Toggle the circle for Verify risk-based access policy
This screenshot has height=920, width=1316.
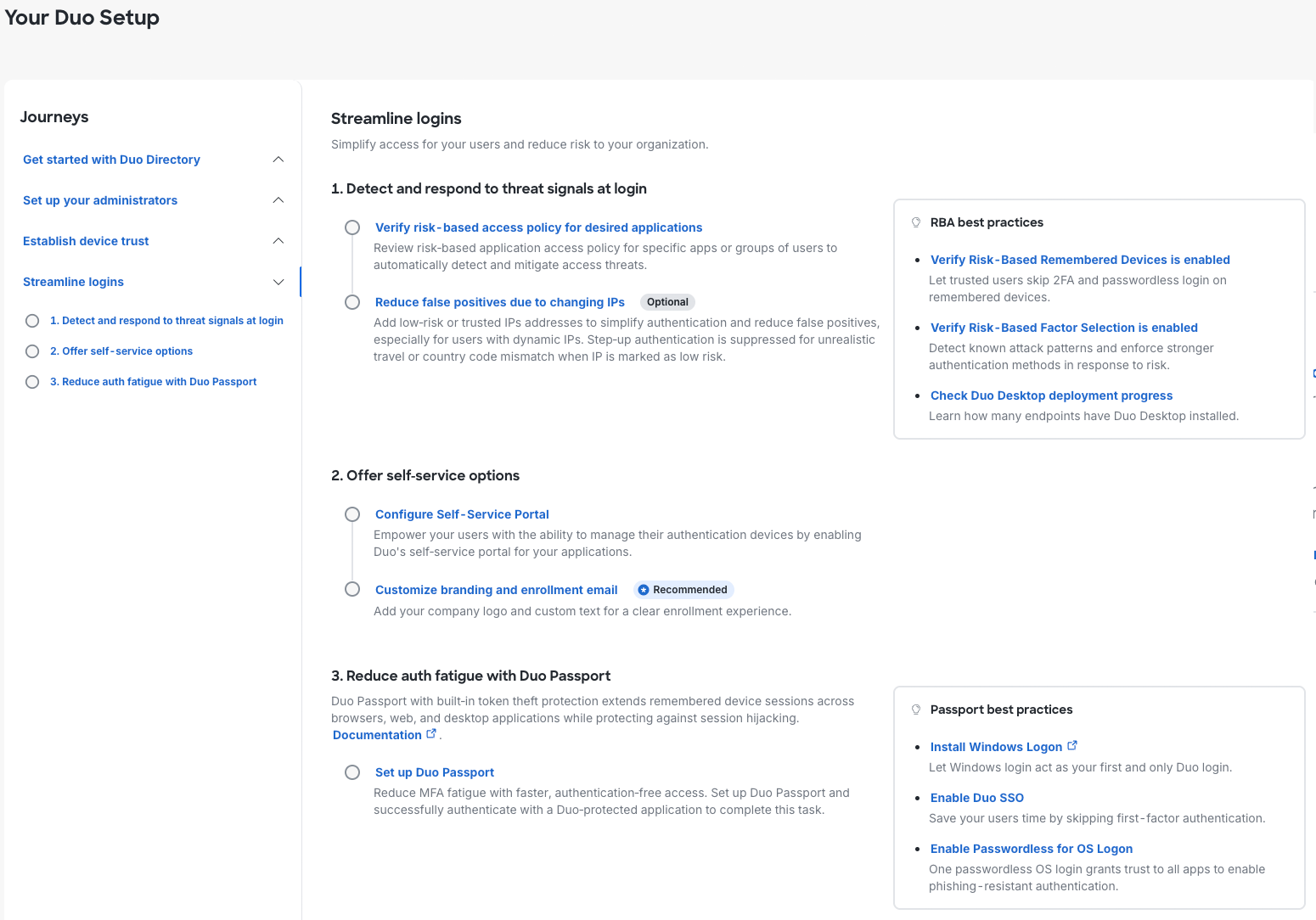pyautogui.click(x=352, y=227)
